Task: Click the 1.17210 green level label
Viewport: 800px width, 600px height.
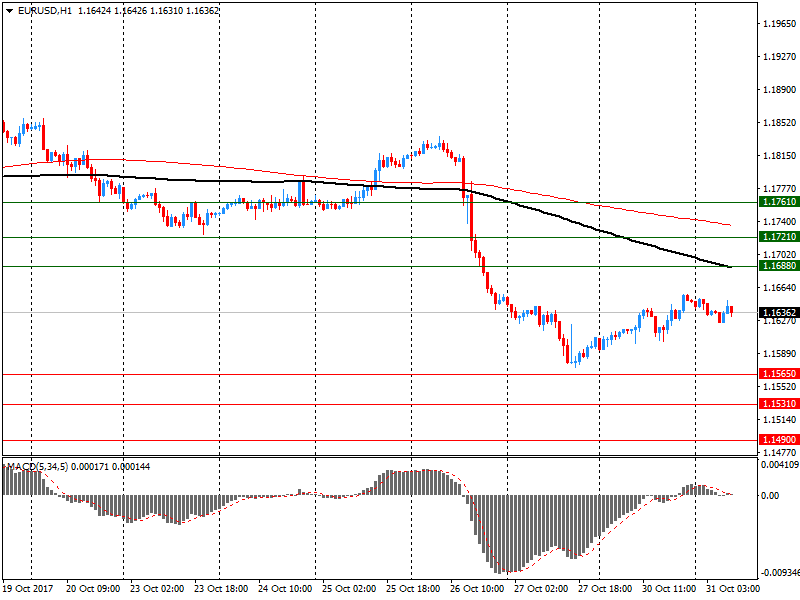Action: click(x=779, y=237)
